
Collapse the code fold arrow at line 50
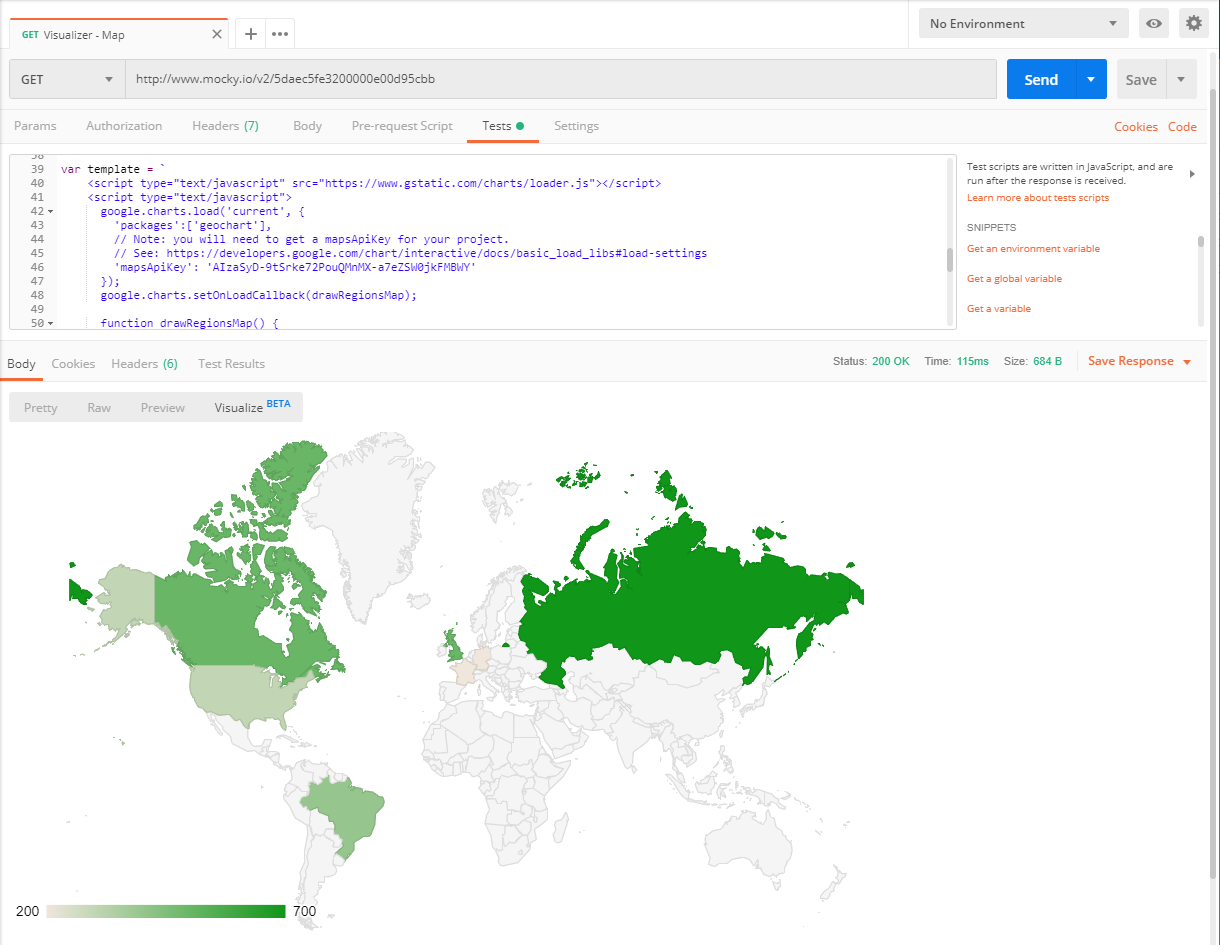[50, 324]
